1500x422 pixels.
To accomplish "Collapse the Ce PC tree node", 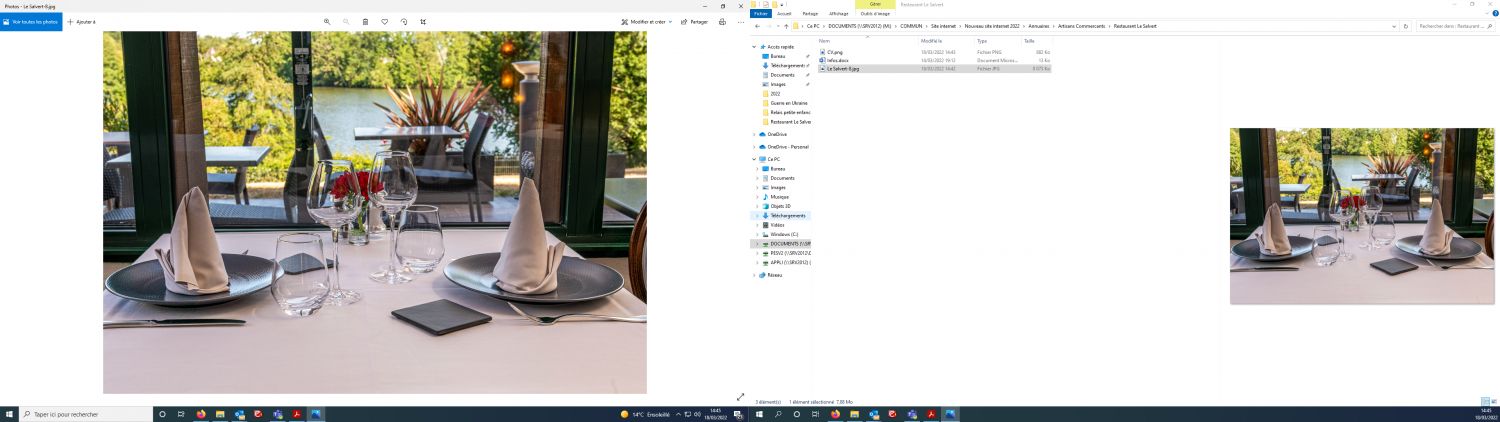I will pos(755,159).
